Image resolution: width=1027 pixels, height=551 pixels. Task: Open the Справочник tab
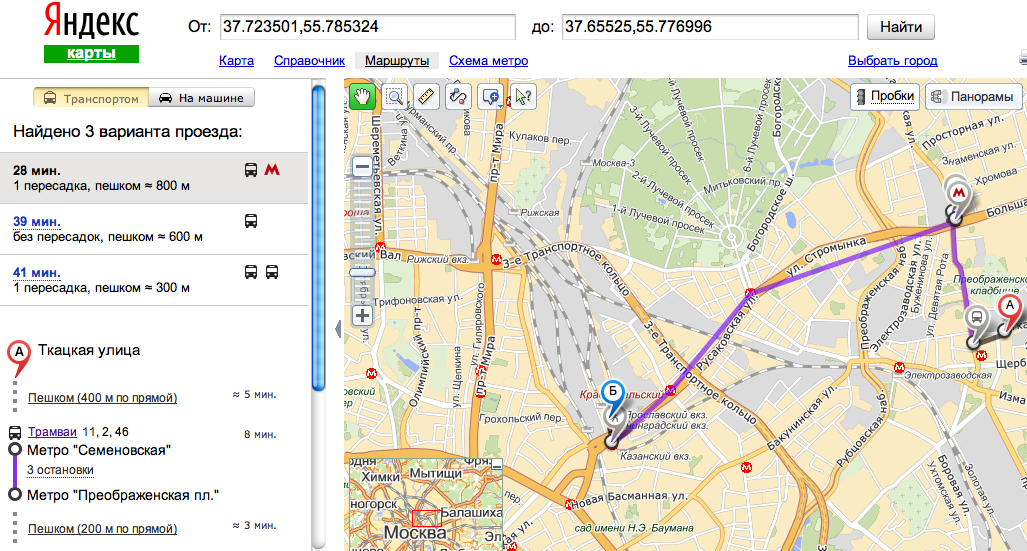point(309,61)
